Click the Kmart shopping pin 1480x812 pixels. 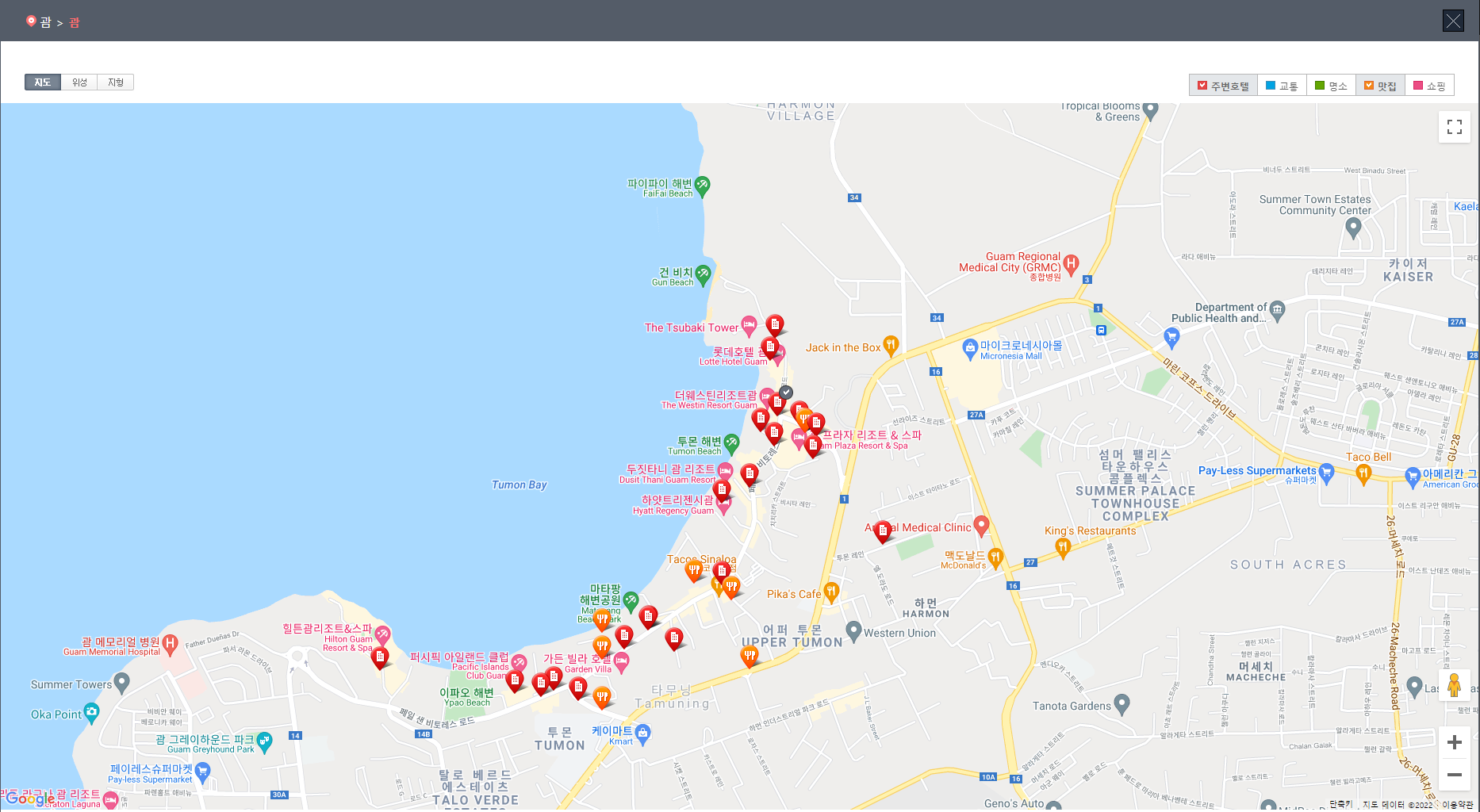point(643,733)
